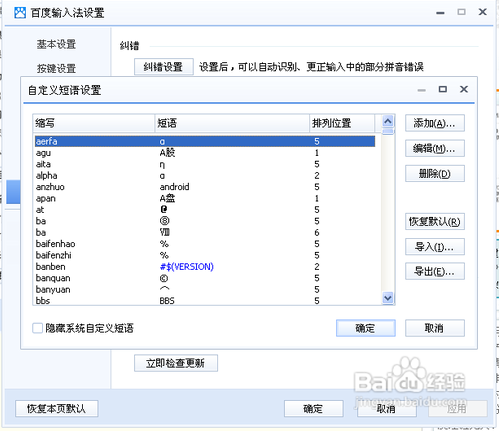Select the aerfa row
Image resolution: width=499 pixels, height=432 pixels.
(x=205, y=141)
